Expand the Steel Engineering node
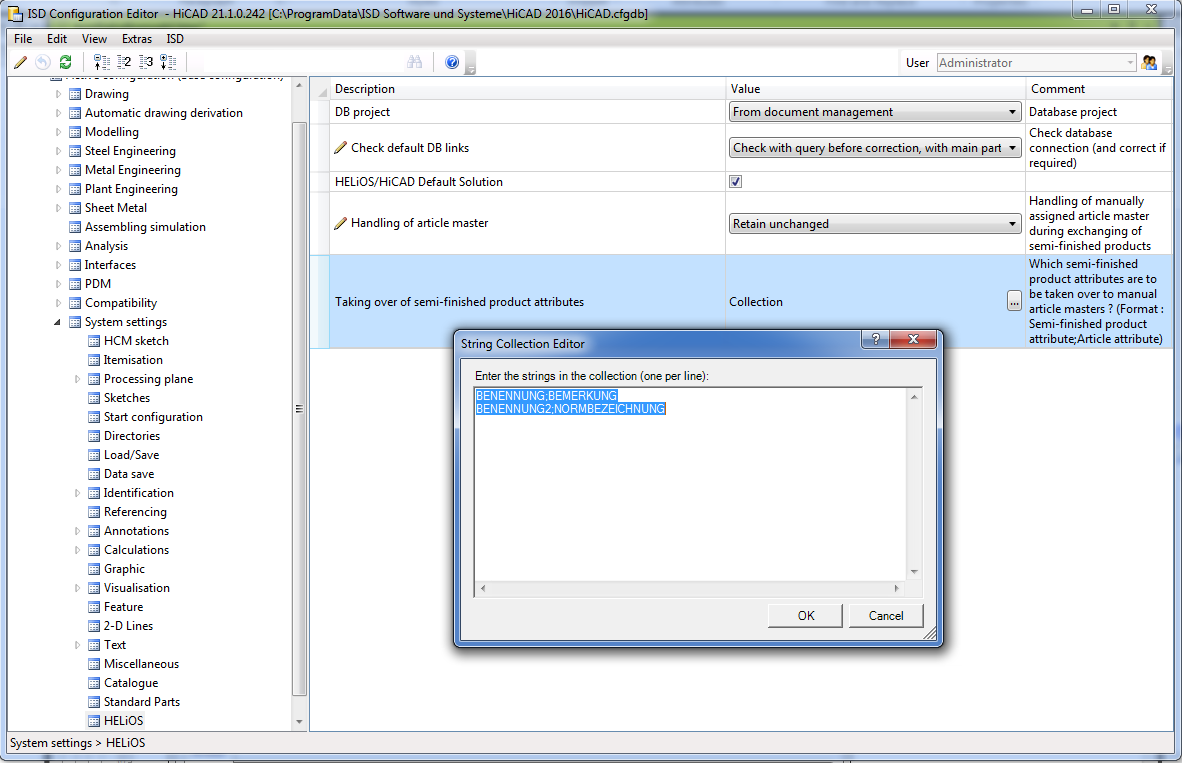This screenshot has width=1182, height=763. click(58, 151)
